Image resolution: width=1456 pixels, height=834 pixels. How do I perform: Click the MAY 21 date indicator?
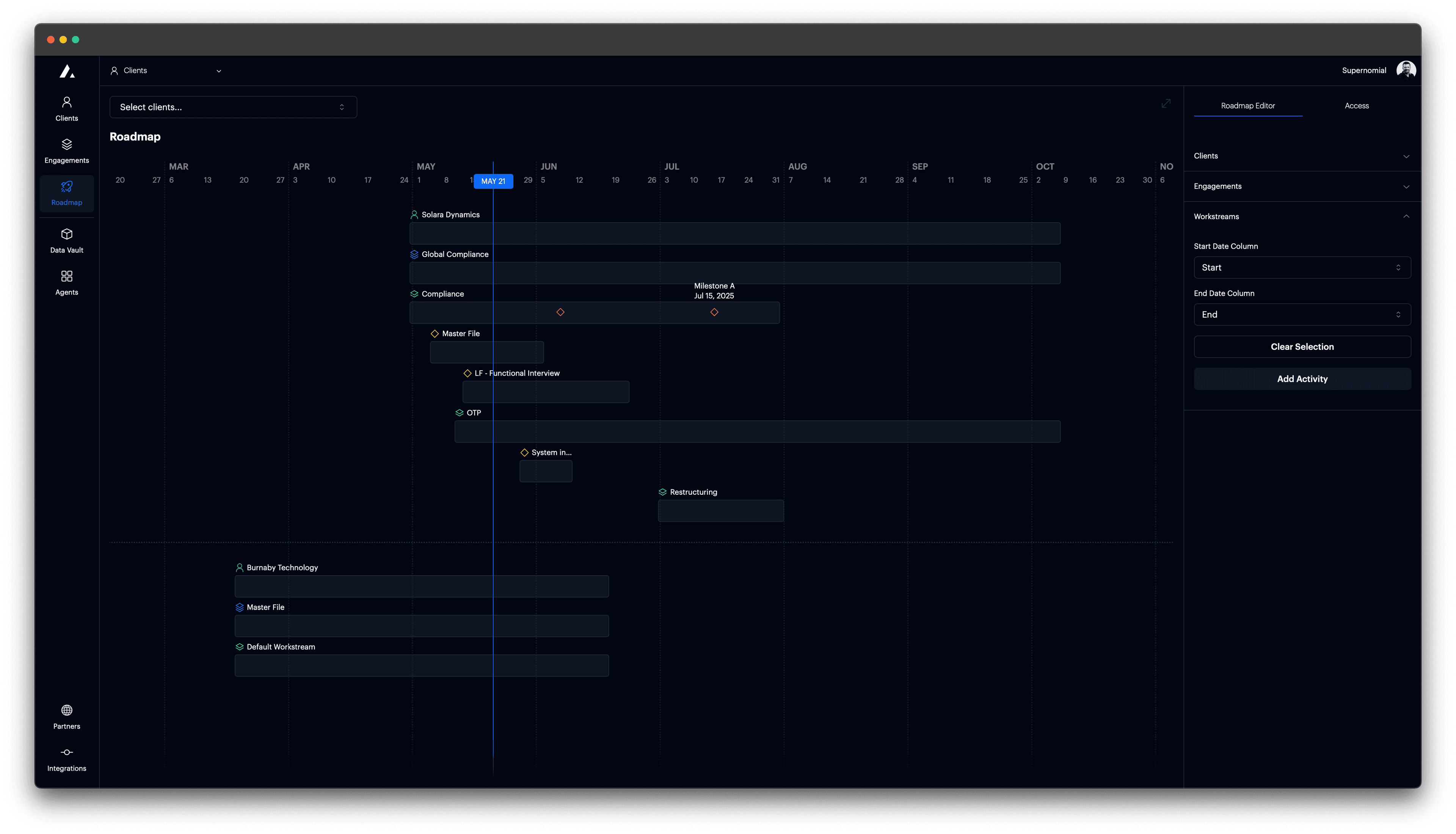pos(493,181)
